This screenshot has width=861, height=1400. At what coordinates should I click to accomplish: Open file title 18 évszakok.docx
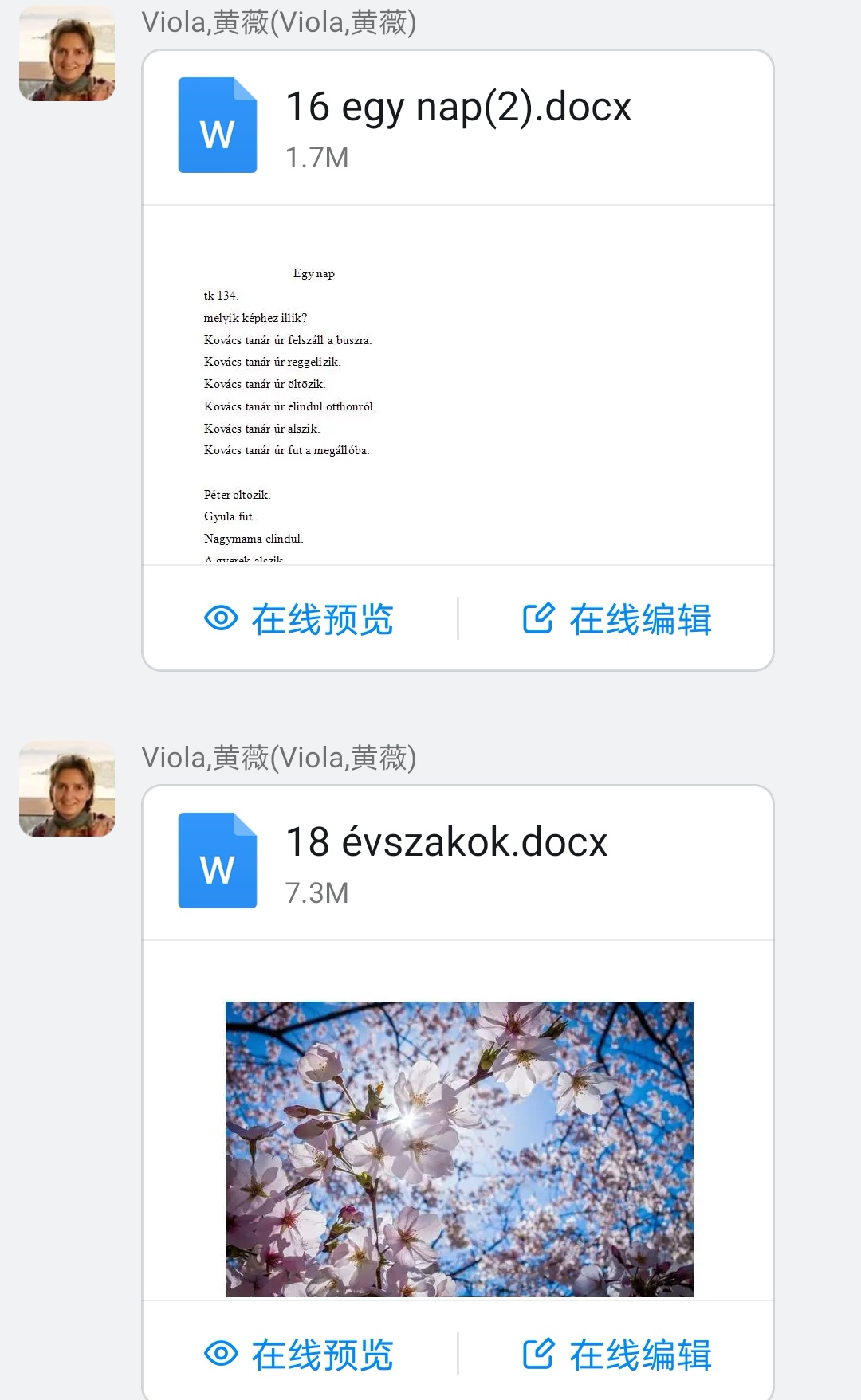pos(446,842)
